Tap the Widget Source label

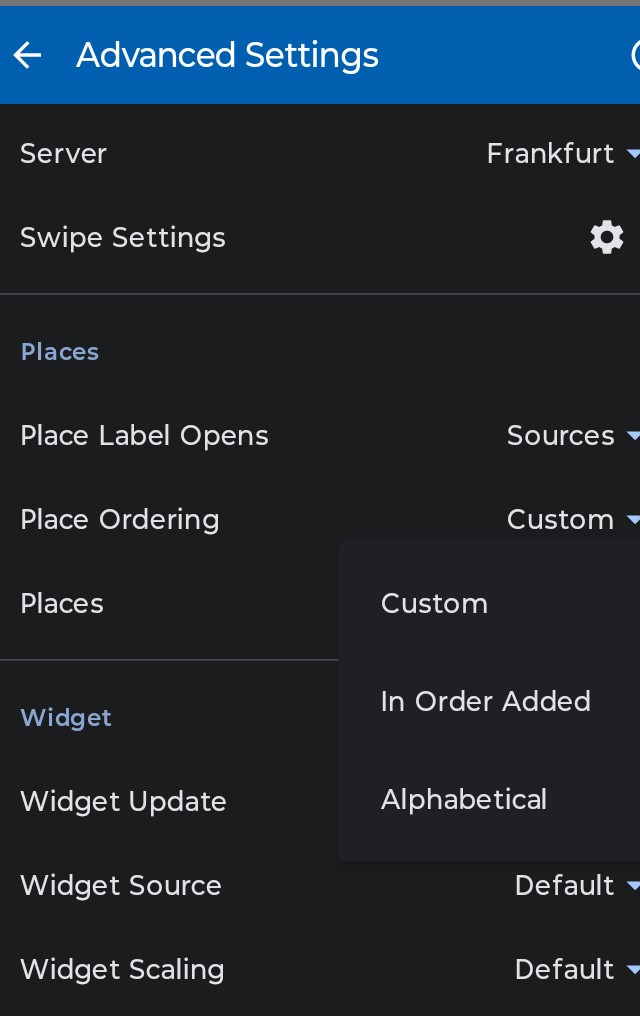pyautogui.click(x=121, y=886)
